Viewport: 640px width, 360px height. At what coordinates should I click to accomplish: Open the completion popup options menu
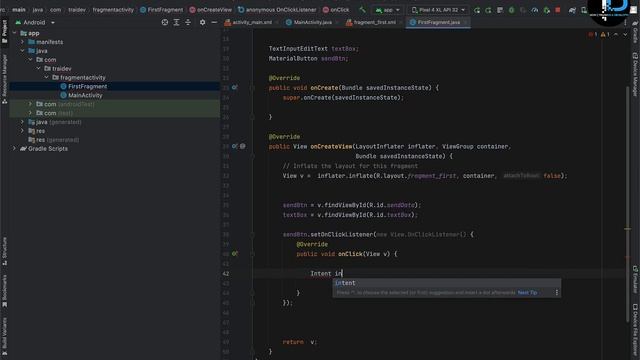coord(556,293)
